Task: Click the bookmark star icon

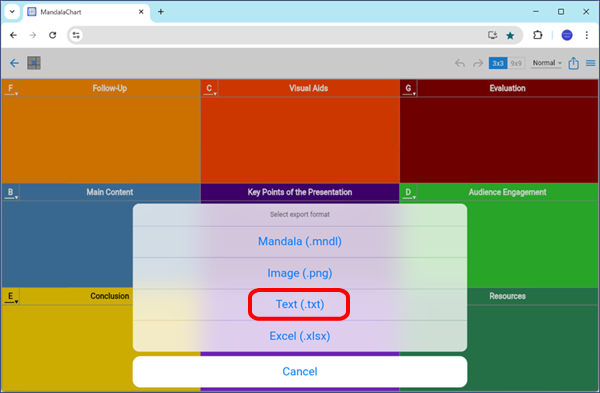Action: 510,36
